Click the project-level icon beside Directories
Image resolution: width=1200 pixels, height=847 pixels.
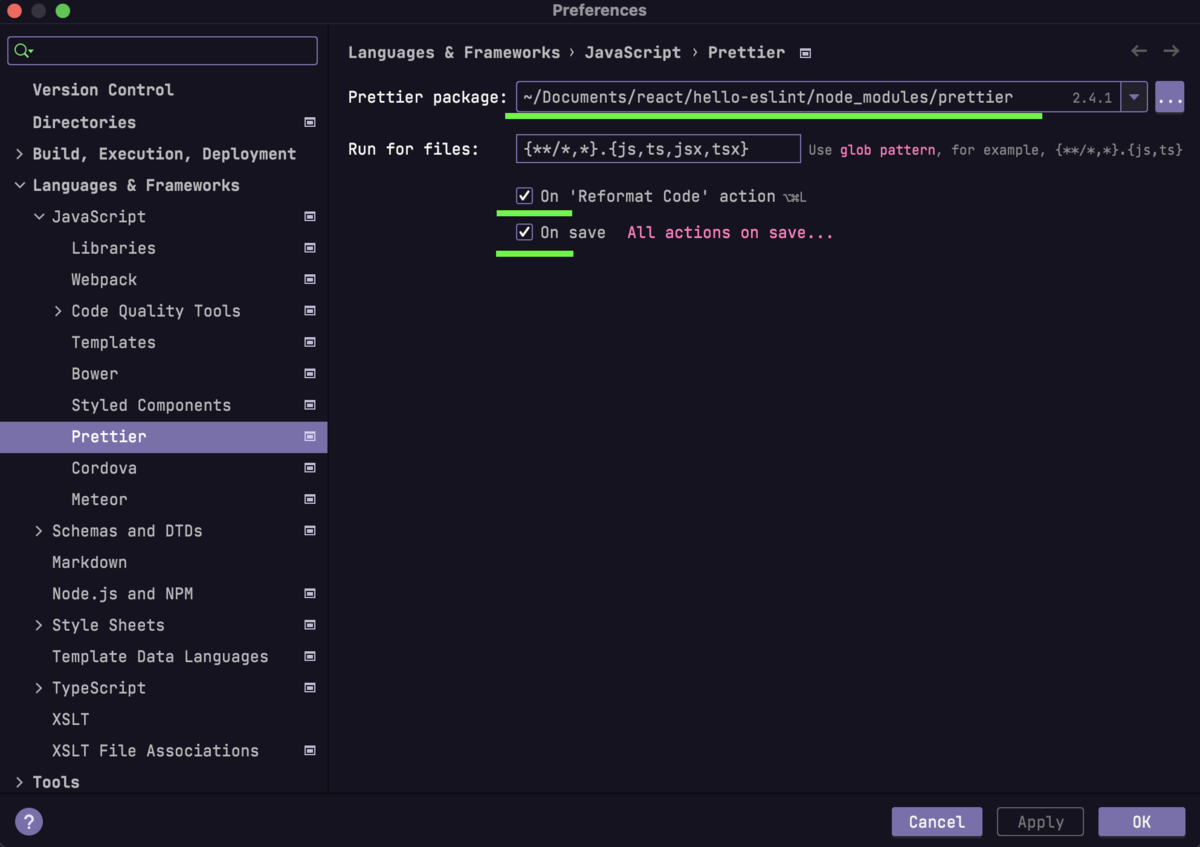coord(310,122)
